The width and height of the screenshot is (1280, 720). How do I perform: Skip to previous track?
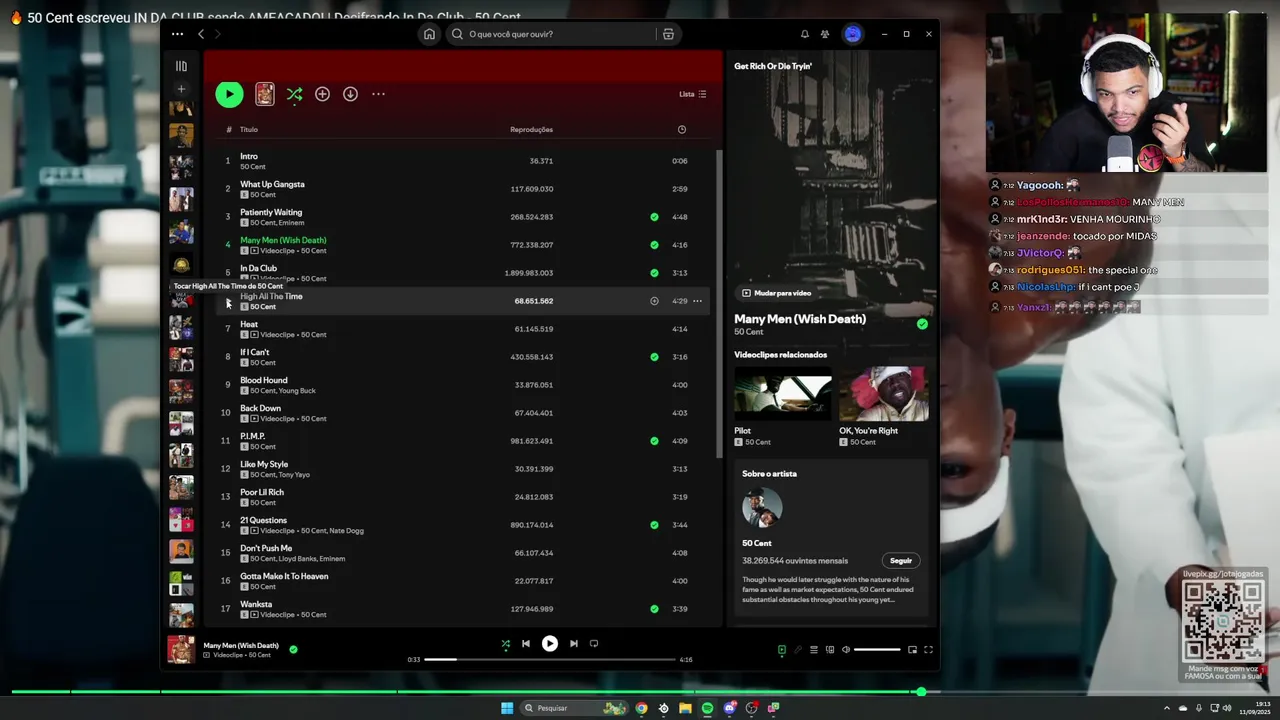click(525, 644)
